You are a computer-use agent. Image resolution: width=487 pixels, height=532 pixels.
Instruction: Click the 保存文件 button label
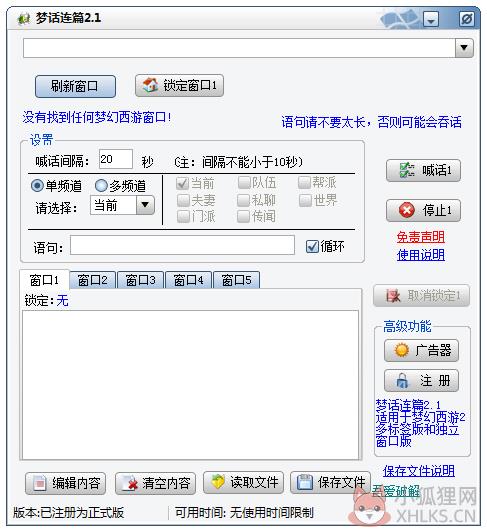pos(341,482)
